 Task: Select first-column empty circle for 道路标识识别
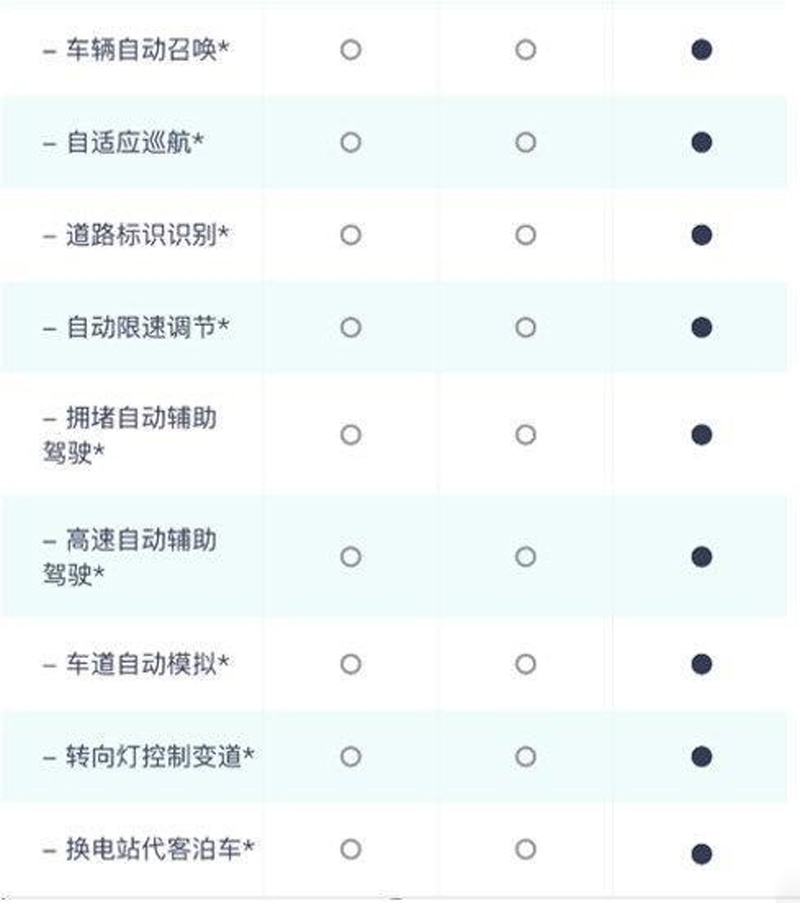pyautogui.click(x=351, y=235)
